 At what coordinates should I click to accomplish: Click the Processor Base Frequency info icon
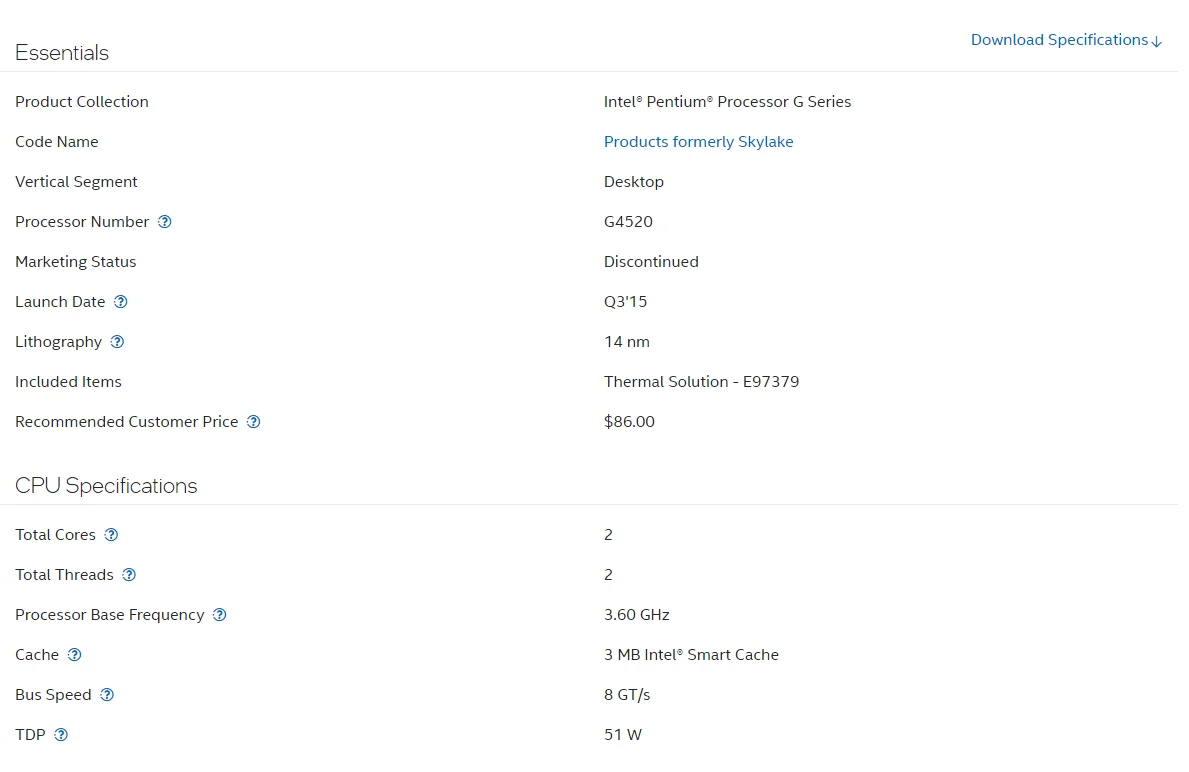(x=220, y=615)
